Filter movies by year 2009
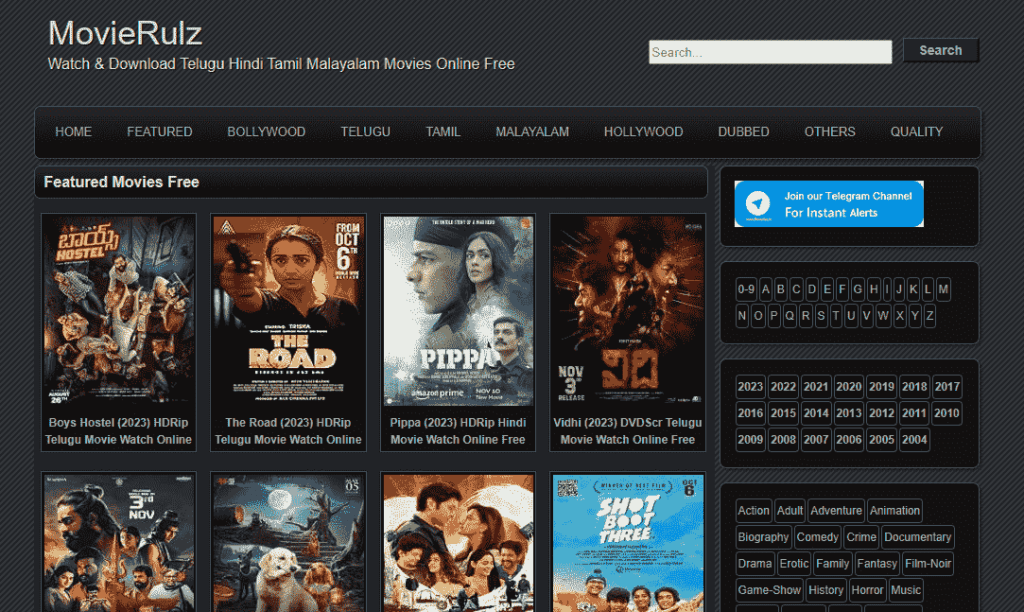The image size is (1024, 612). tap(750, 440)
